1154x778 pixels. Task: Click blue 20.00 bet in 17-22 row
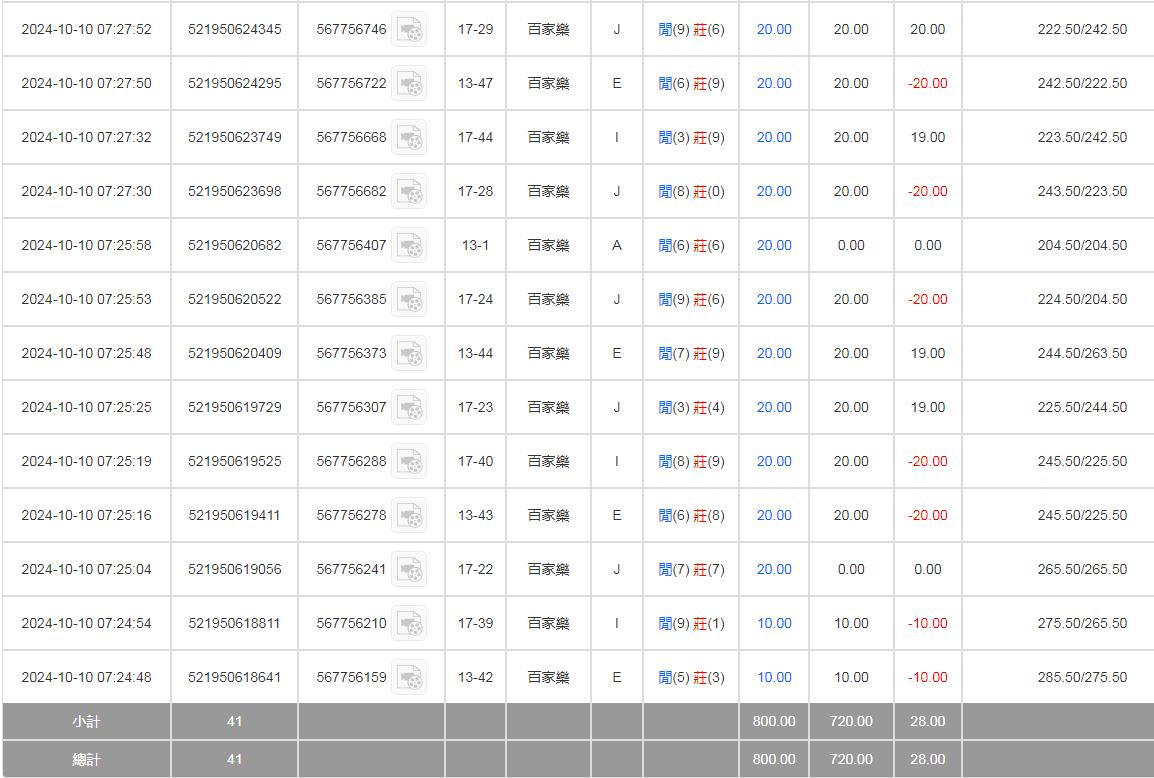click(773, 570)
